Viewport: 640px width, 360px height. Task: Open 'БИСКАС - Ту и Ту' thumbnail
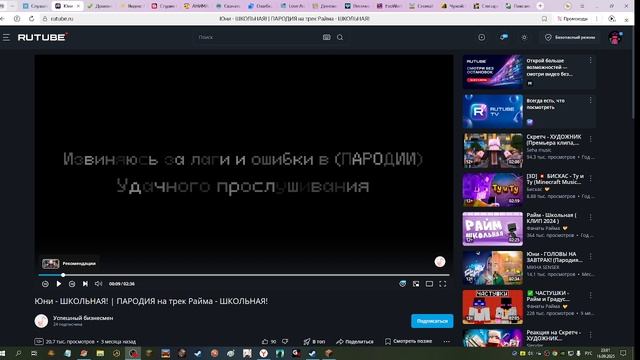click(x=493, y=189)
